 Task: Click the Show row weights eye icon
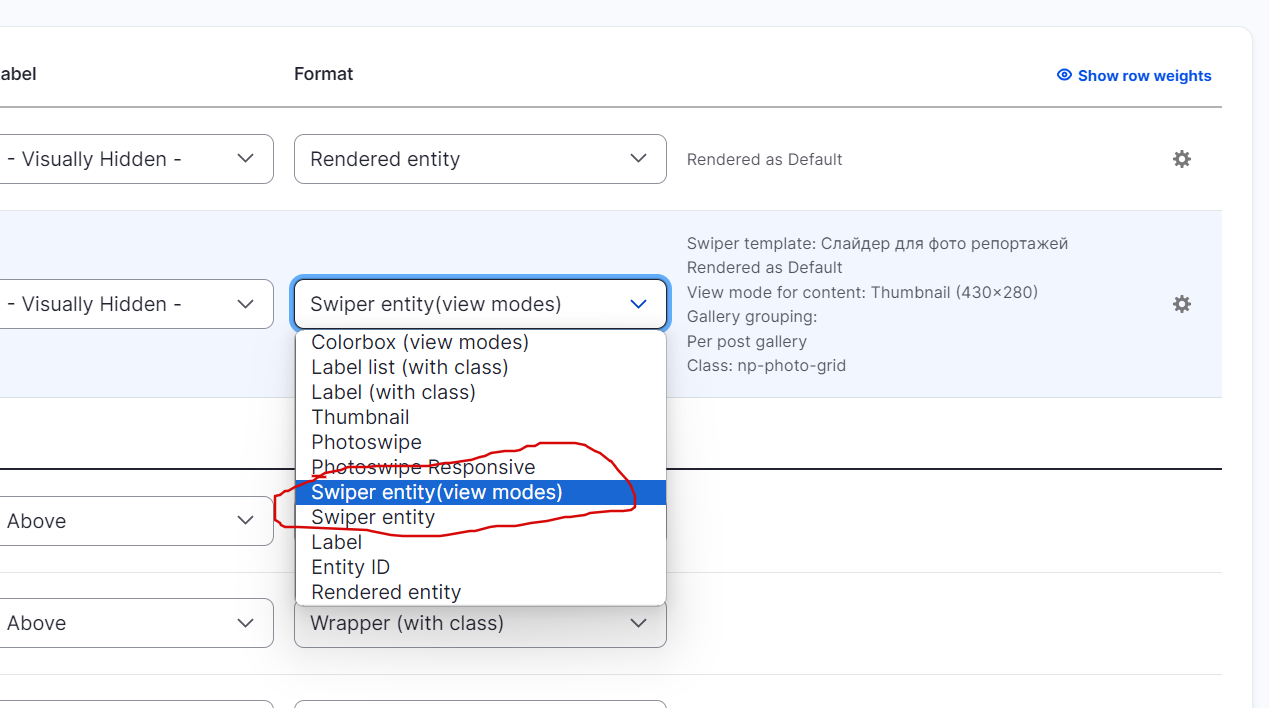(x=1062, y=75)
